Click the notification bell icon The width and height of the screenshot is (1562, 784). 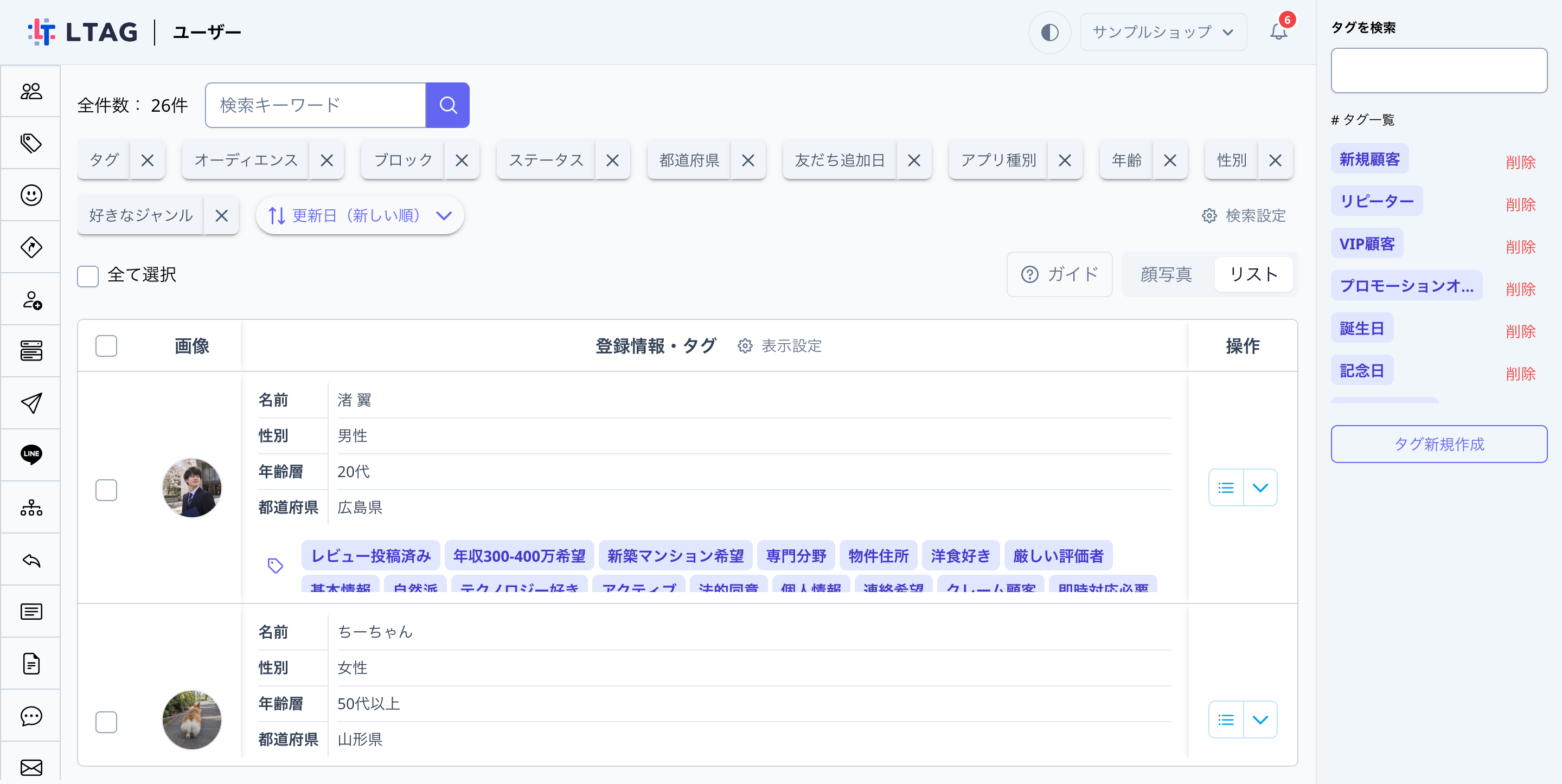click(1278, 31)
